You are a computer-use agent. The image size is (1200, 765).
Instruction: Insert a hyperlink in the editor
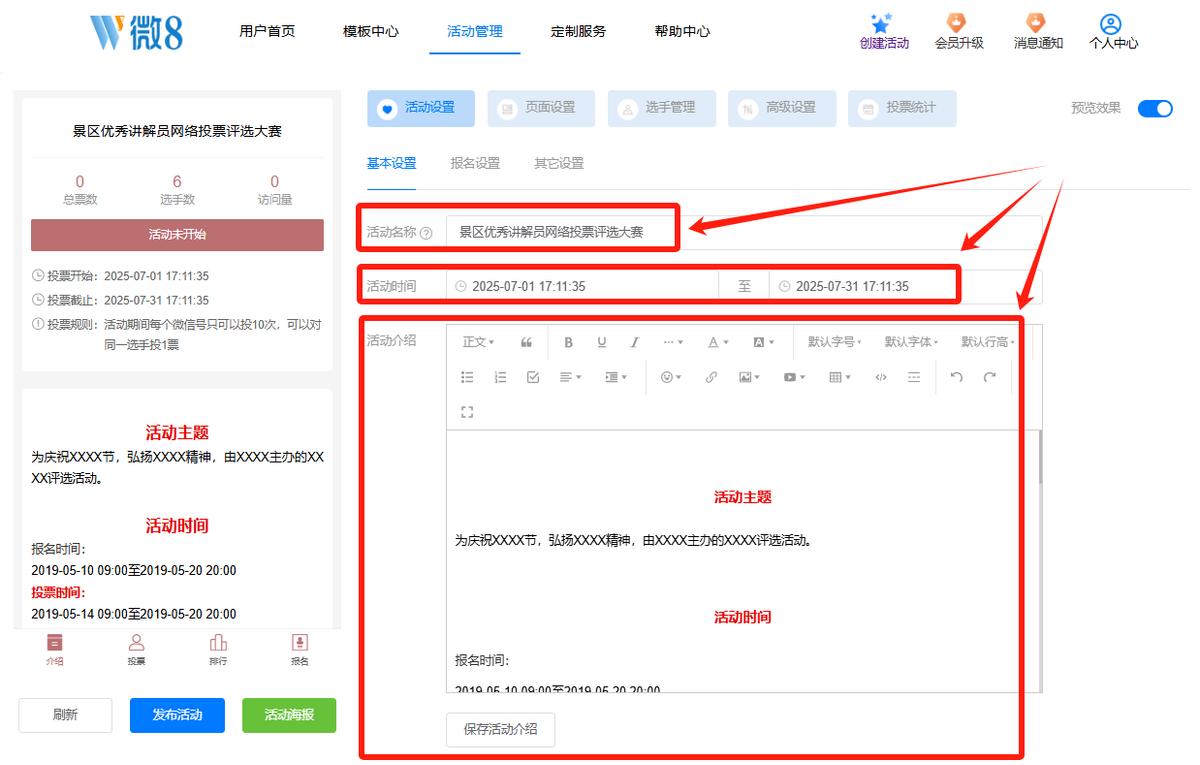pos(711,377)
